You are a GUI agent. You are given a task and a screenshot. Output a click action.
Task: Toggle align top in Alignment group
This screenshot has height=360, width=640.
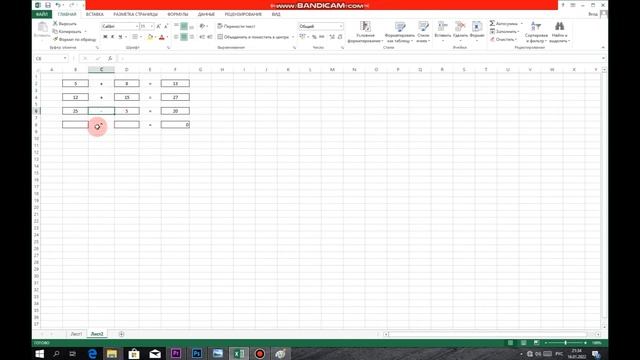click(x=176, y=26)
